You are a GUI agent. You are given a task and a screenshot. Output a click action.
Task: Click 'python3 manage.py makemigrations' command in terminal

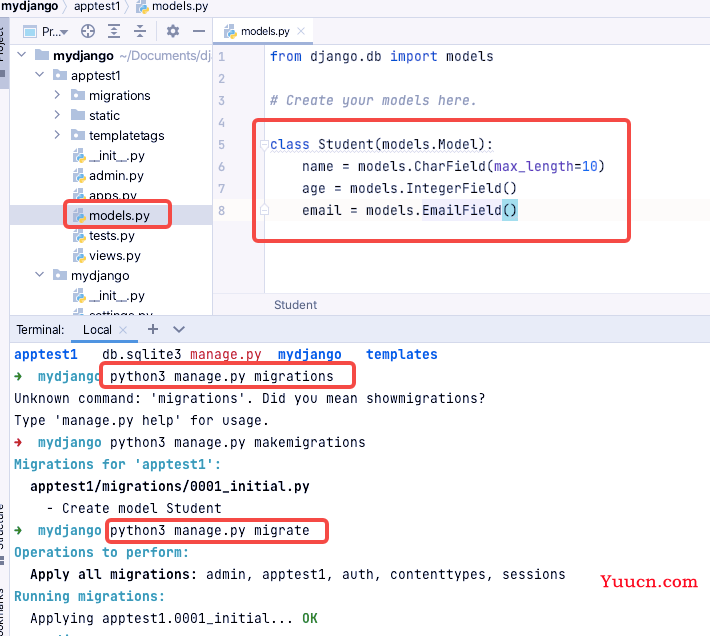pyautogui.click(x=237, y=442)
